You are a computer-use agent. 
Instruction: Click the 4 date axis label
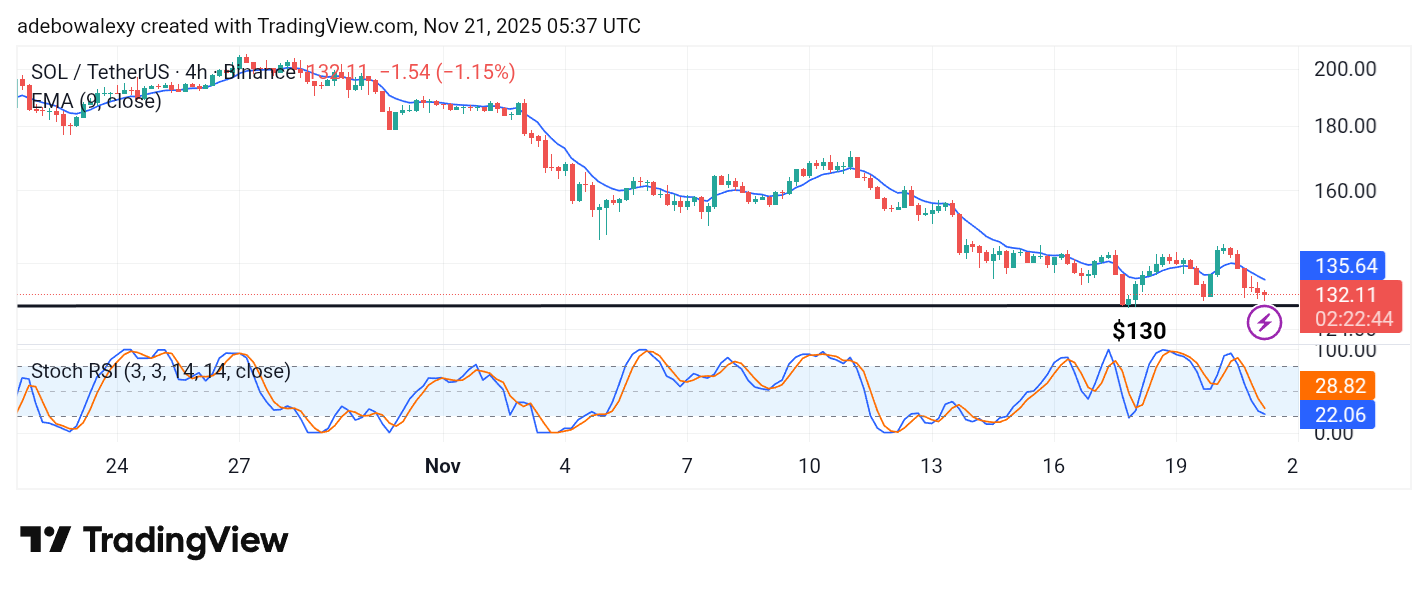coord(565,466)
